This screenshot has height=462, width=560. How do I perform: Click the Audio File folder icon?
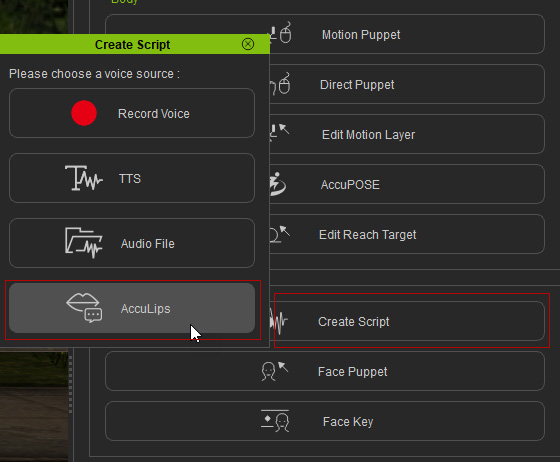click(x=84, y=243)
